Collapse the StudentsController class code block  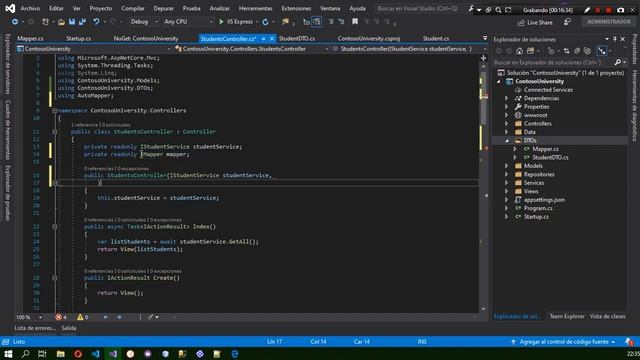coord(55,132)
